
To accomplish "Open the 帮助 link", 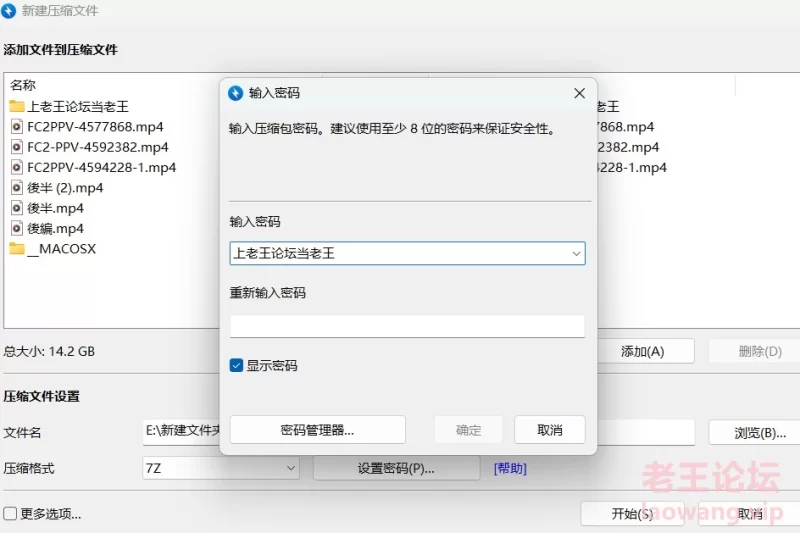I will click(x=510, y=468).
